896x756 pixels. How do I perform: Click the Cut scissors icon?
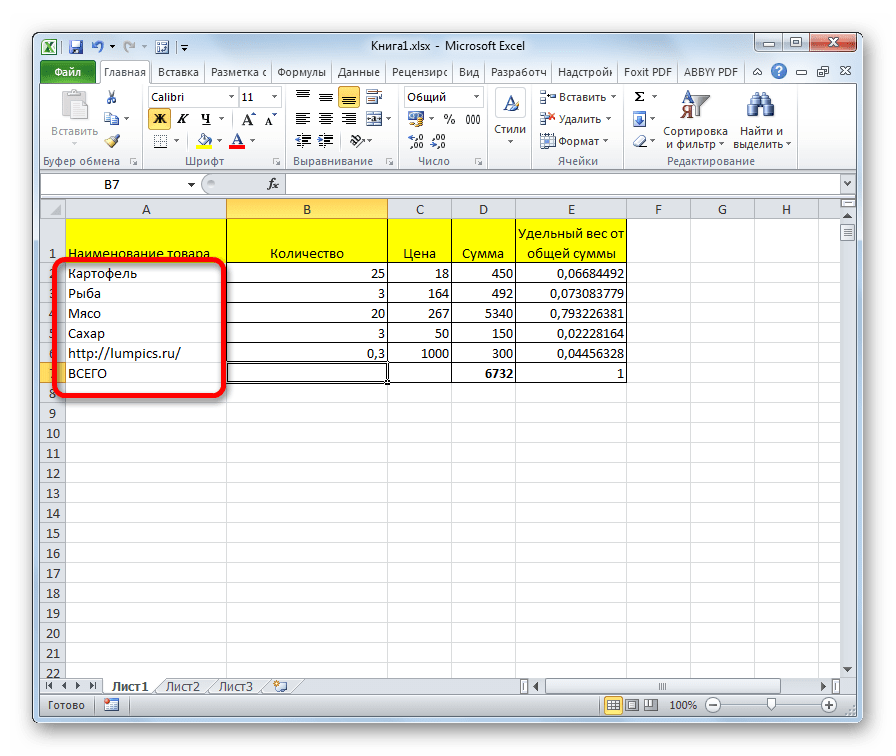pos(112,97)
